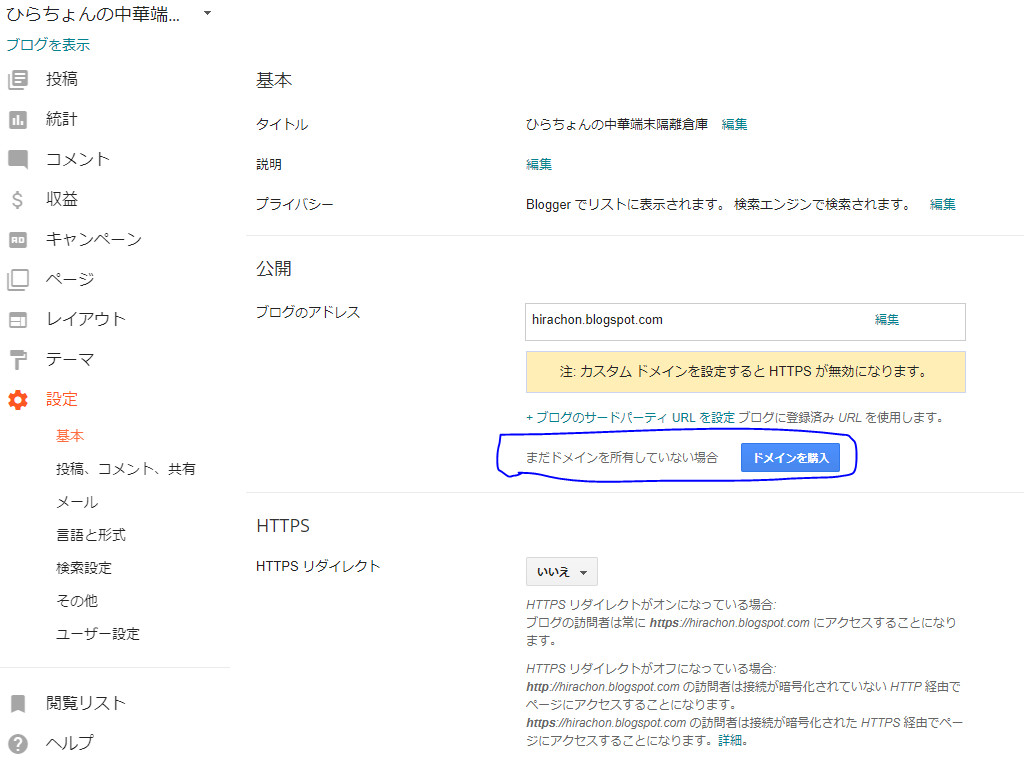The image size is (1024, 771).
Task: Click 編集 in the プライバシー row
Action: click(x=943, y=204)
